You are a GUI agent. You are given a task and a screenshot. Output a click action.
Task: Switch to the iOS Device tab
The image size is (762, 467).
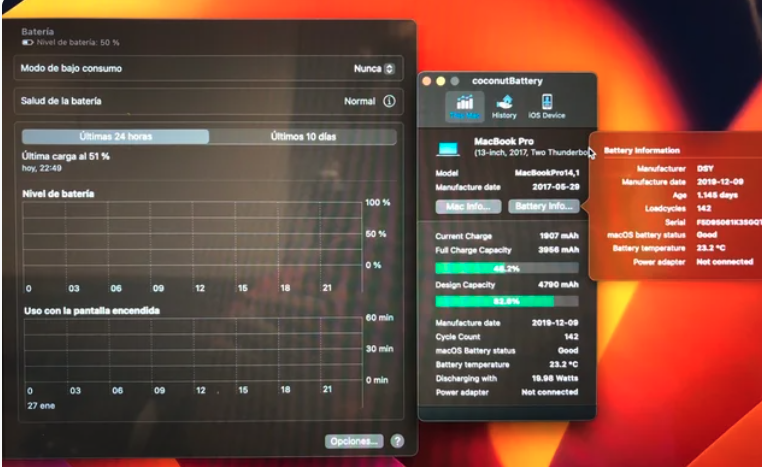pyautogui.click(x=547, y=107)
